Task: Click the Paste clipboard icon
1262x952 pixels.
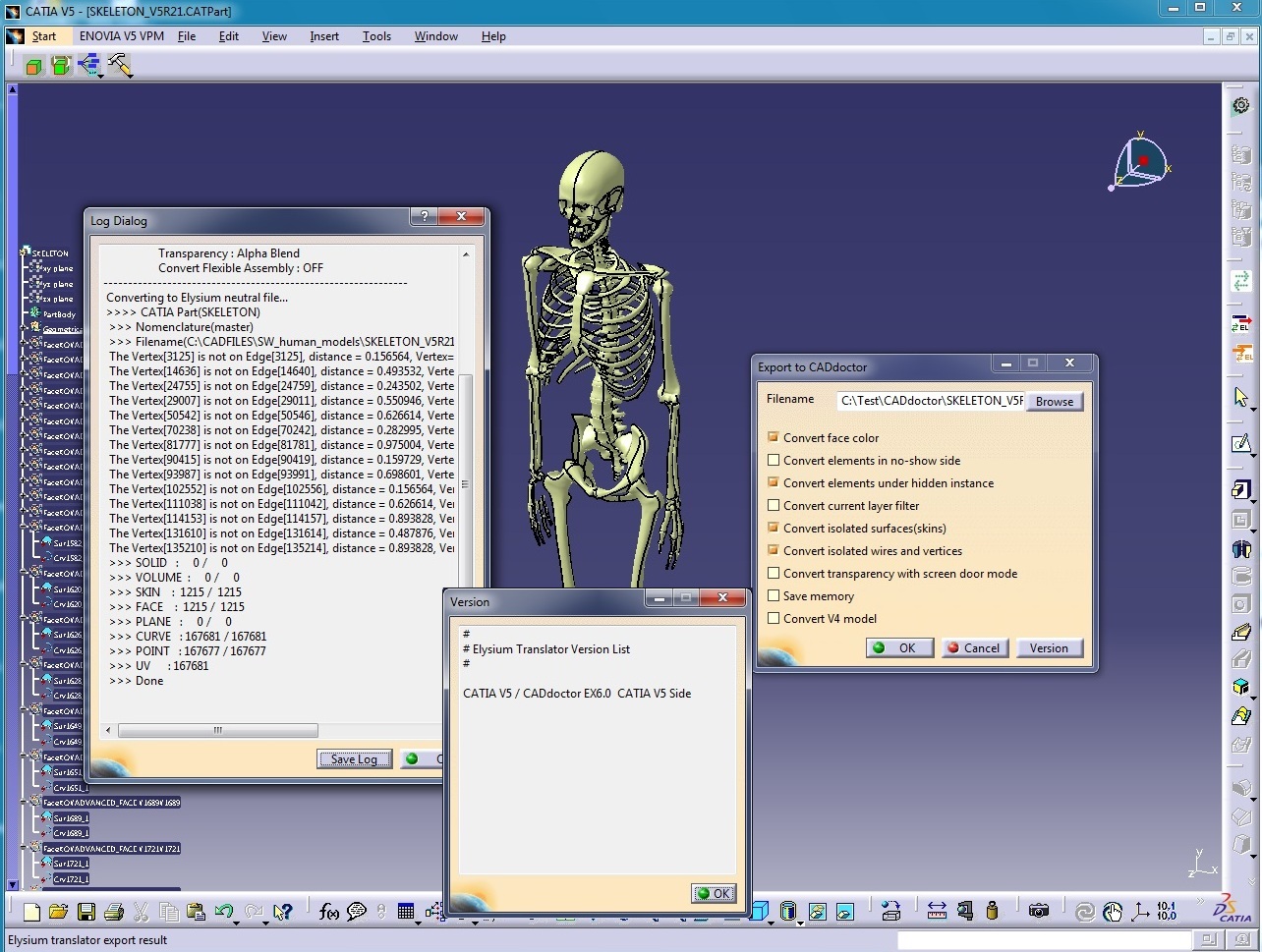Action: tap(196, 912)
